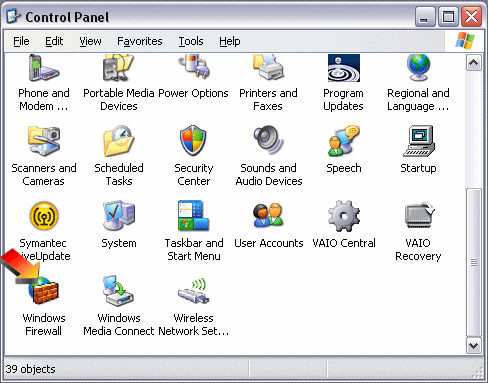
Task: Click the Control Panel title bar icon
Action: [x=13, y=17]
